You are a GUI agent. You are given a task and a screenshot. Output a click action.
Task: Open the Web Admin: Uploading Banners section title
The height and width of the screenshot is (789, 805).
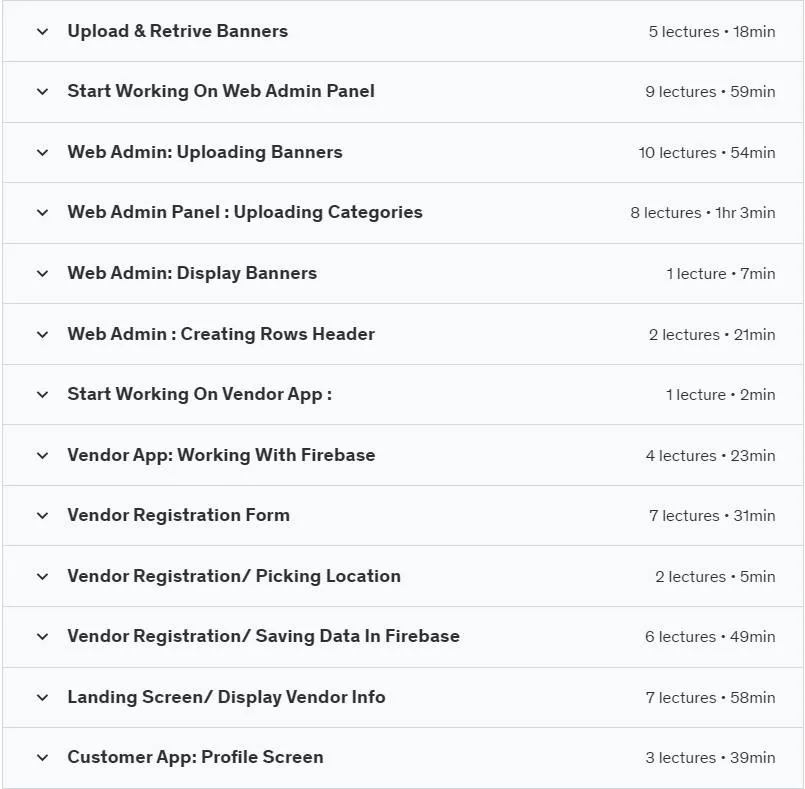205,152
